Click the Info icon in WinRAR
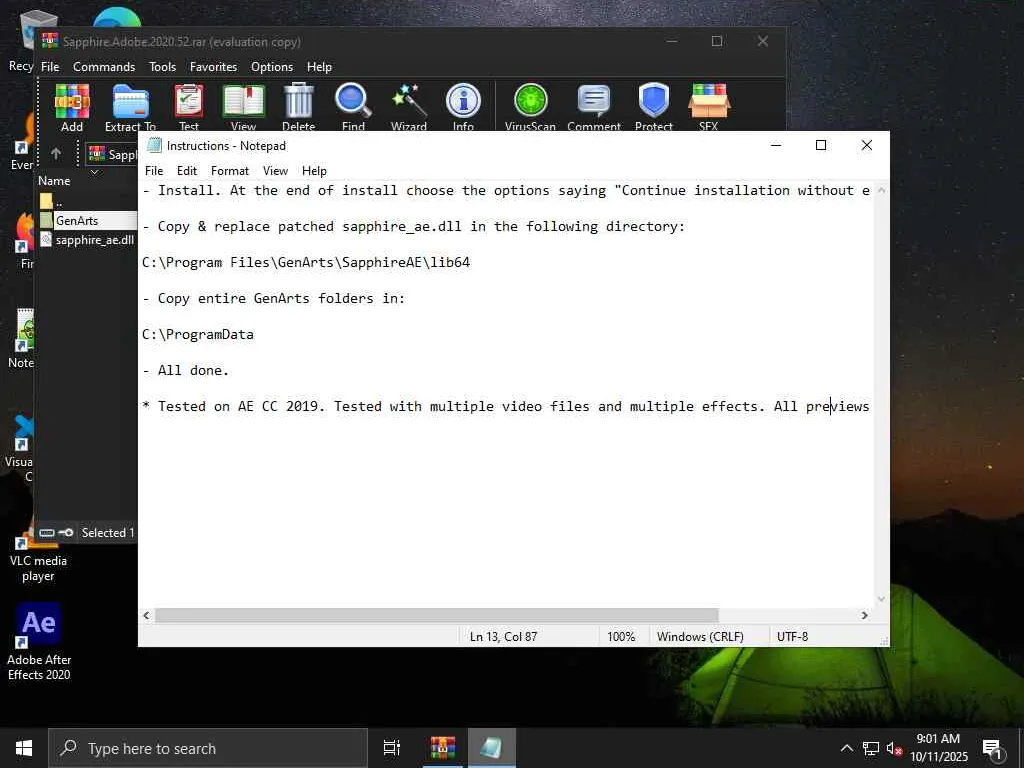Image resolution: width=1024 pixels, height=768 pixels. point(463,108)
